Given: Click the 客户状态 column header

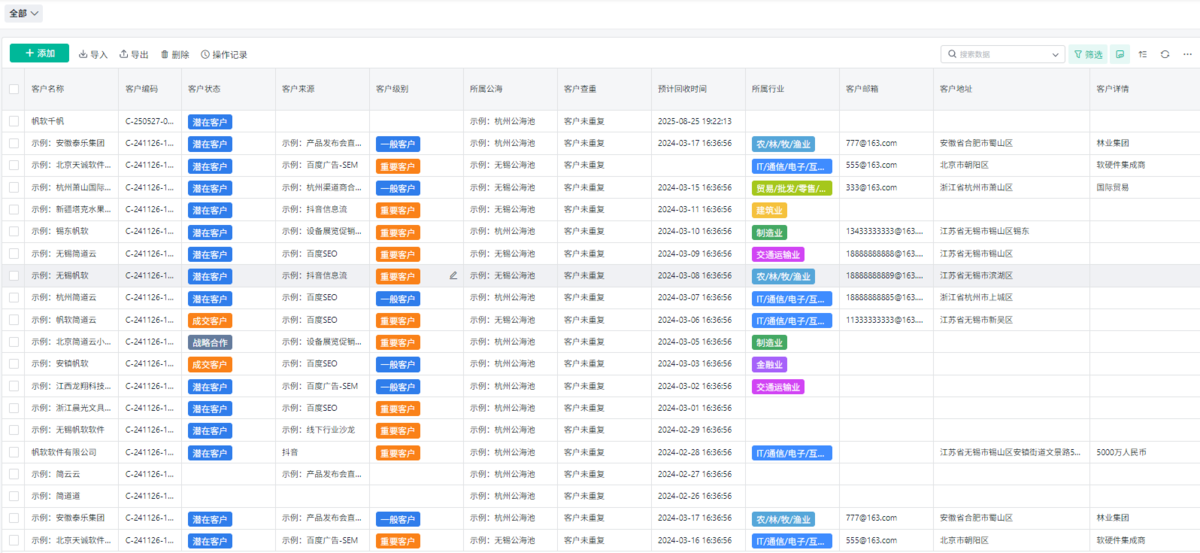Looking at the screenshot, I should [x=205, y=89].
